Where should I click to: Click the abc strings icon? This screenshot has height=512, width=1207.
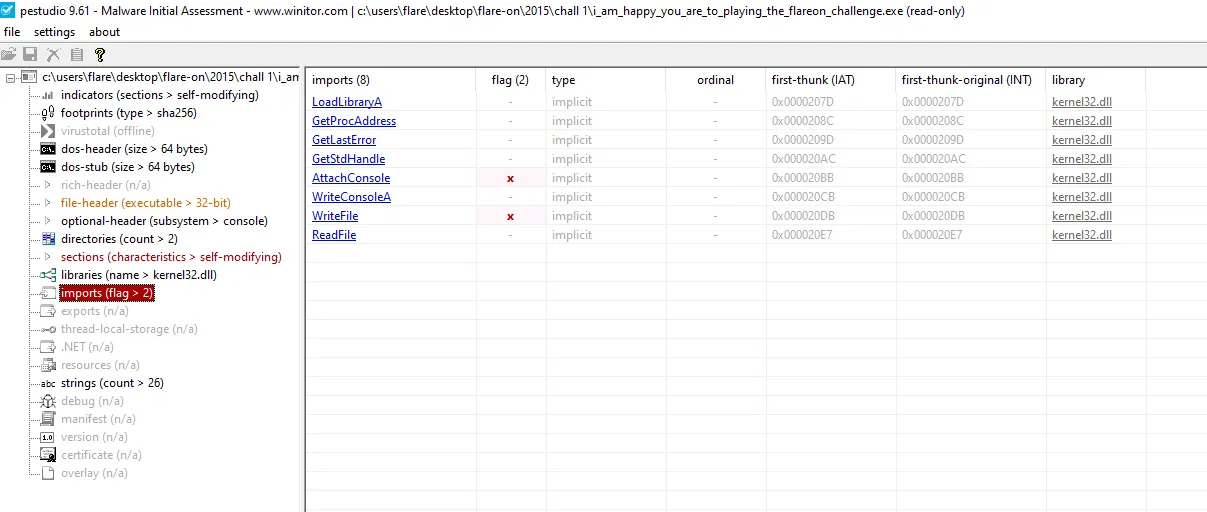coord(47,383)
